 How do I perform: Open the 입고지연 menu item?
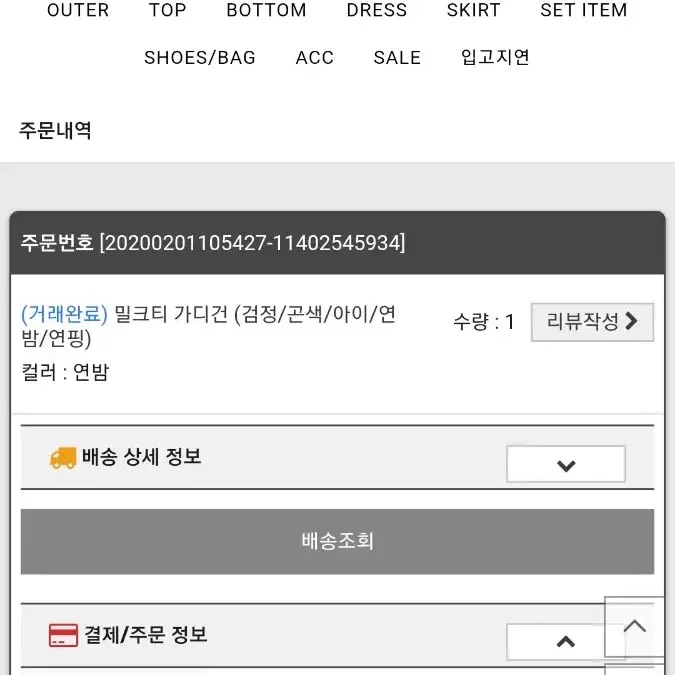[x=495, y=57]
